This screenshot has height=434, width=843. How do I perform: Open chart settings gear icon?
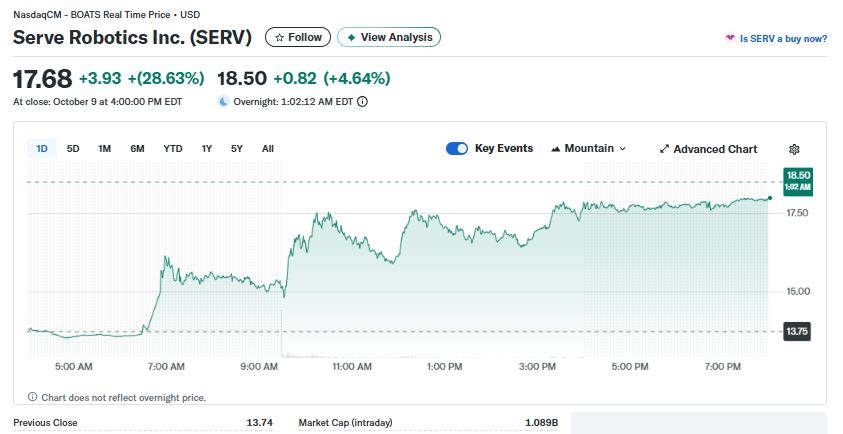pyautogui.click(x=794, y=149)
